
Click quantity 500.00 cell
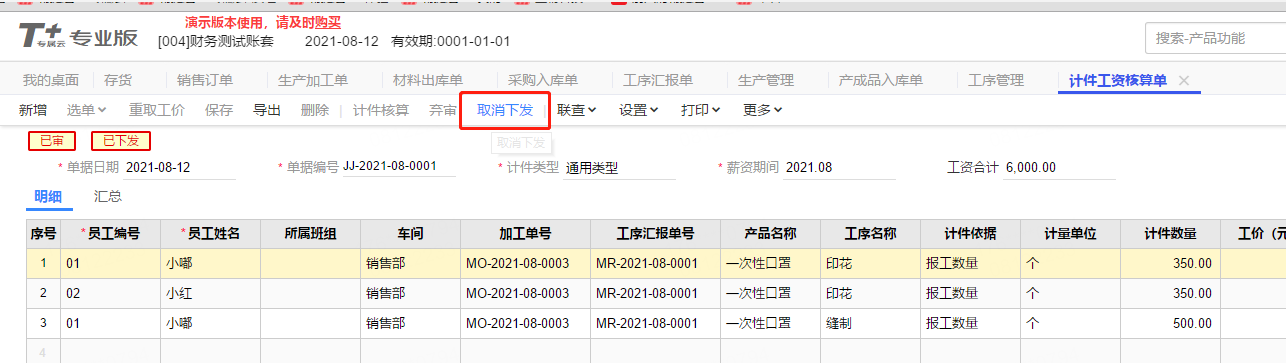[1170, 324]
